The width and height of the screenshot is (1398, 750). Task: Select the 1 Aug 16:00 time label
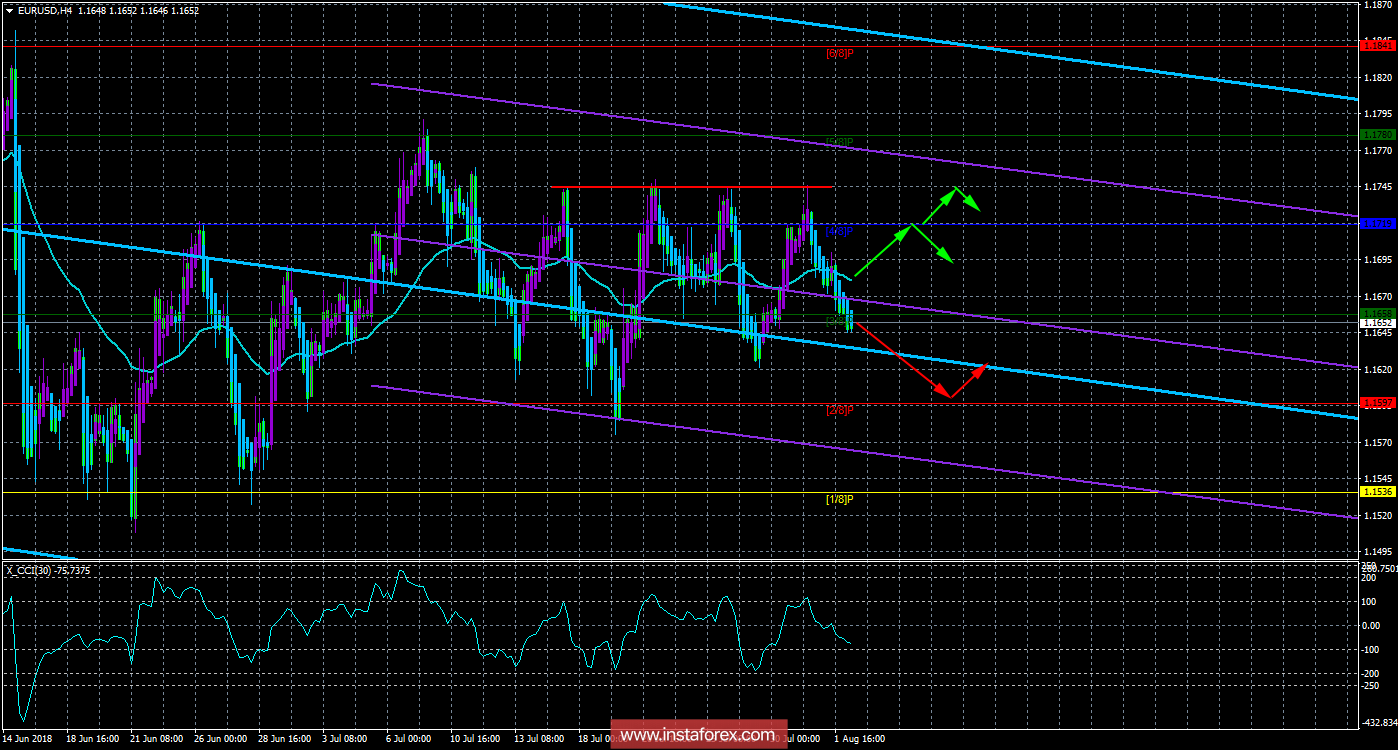[859, 741]
